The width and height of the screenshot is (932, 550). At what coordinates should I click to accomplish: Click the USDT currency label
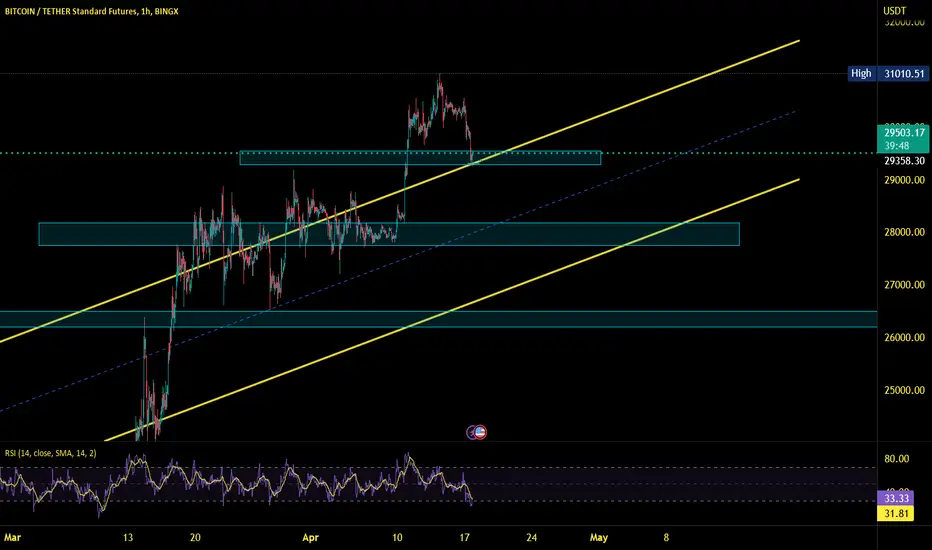click(x=895, y=11)
